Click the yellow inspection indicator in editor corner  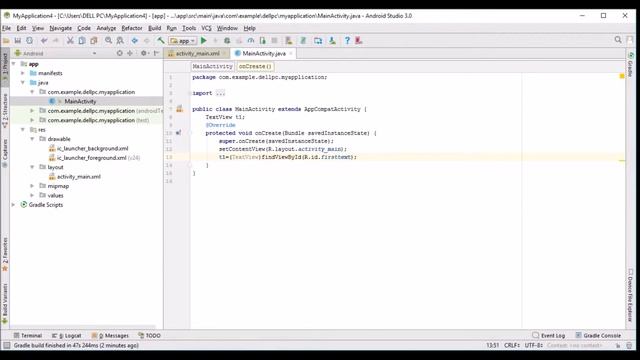(622, 76)
